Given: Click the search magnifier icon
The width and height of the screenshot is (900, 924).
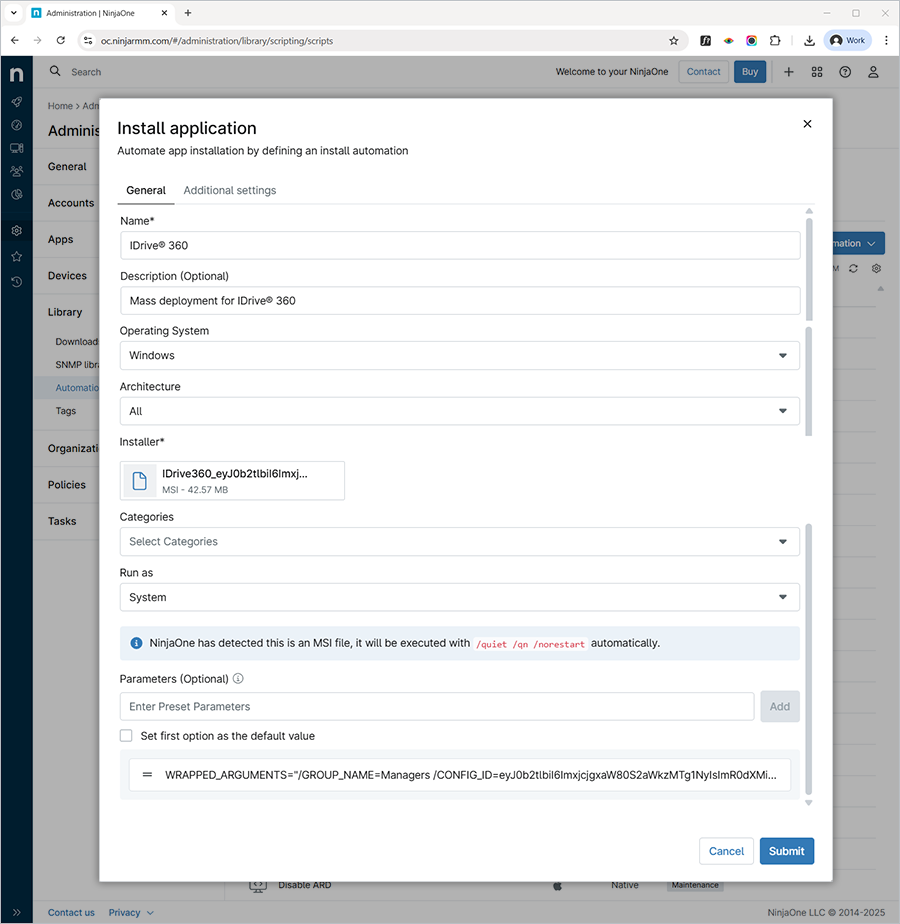Looking at the screenshot, I should (x=55, y=71).
